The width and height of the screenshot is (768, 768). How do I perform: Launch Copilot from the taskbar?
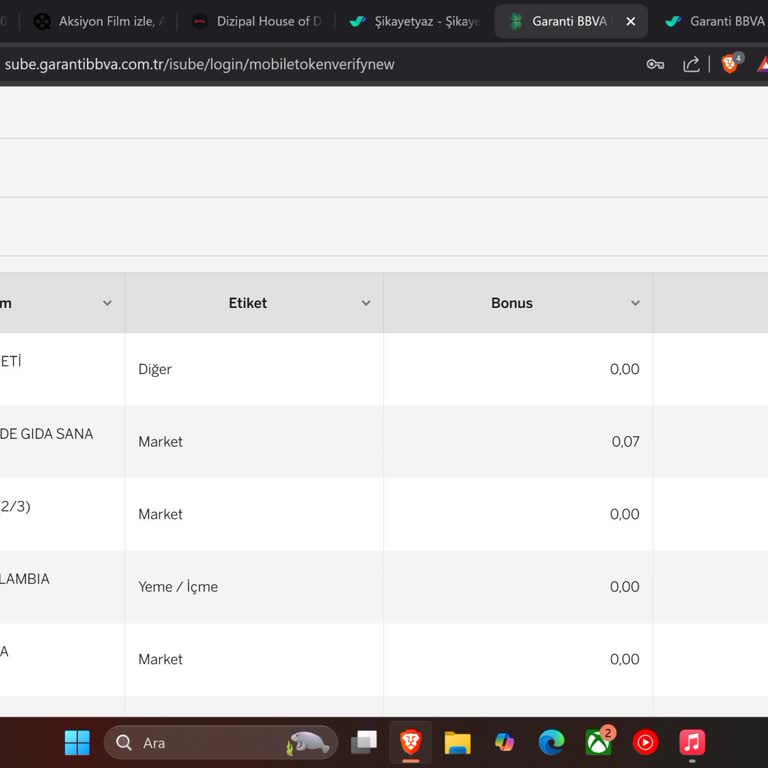504,743
